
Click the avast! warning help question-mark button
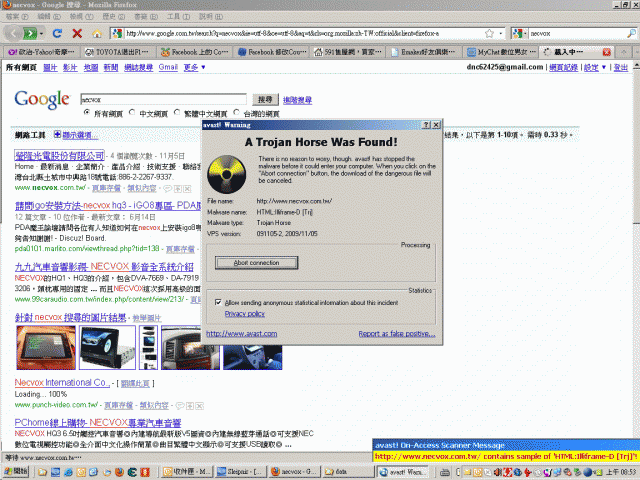click(x=426, y=125)
